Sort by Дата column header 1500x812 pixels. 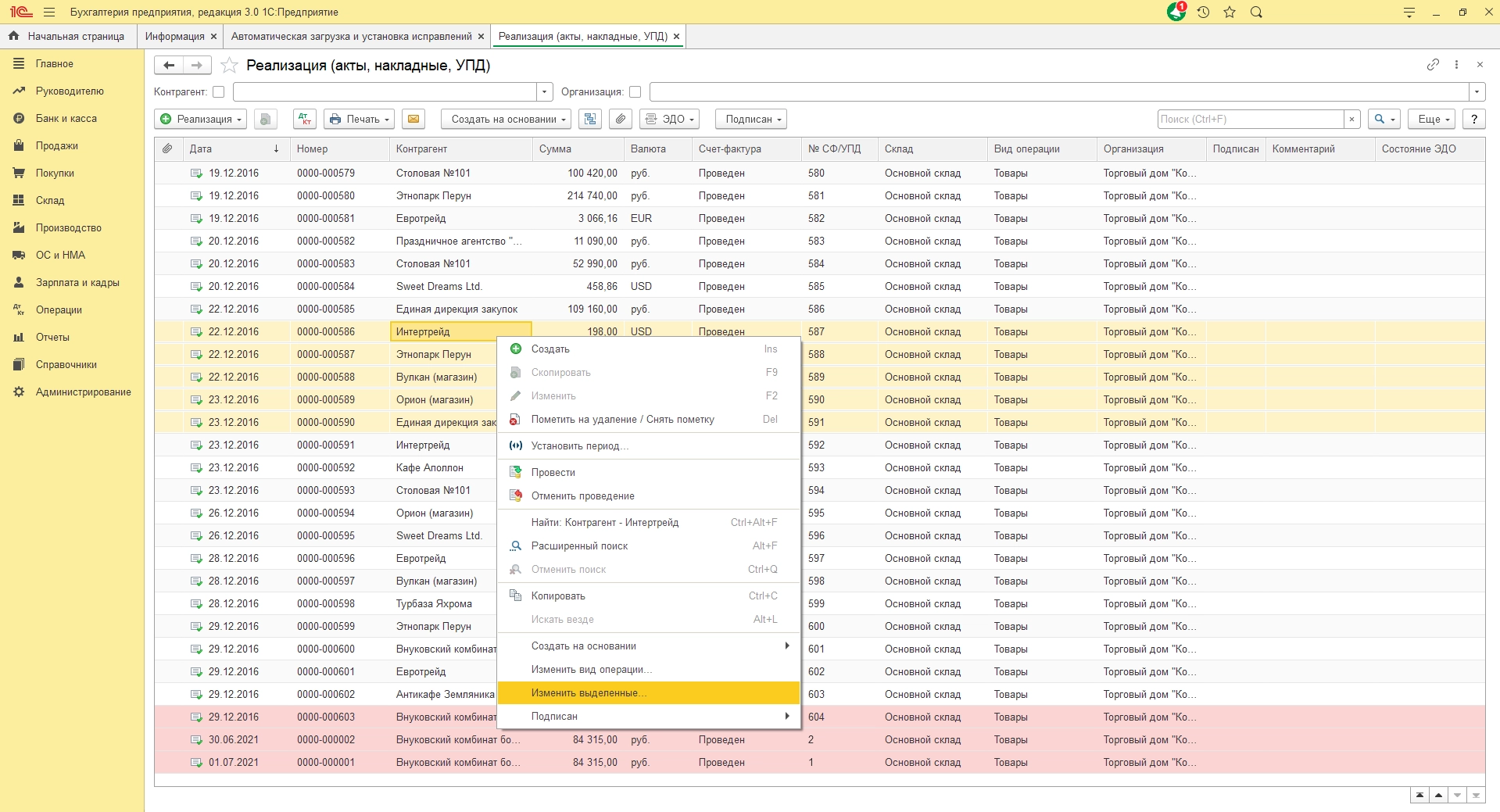pyautogui.click(x=234, y=149)
